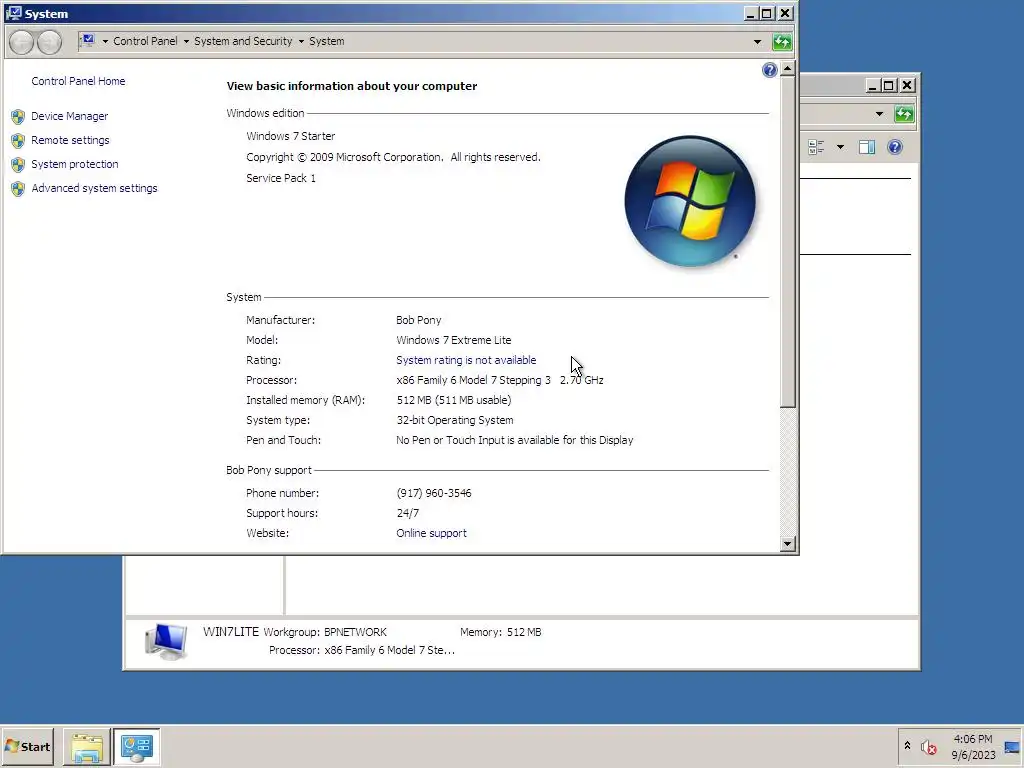Image resolution: width=1024 pixels, height=768 pixels.
Task: Open Device Manager link
Action: coord(69,116)
